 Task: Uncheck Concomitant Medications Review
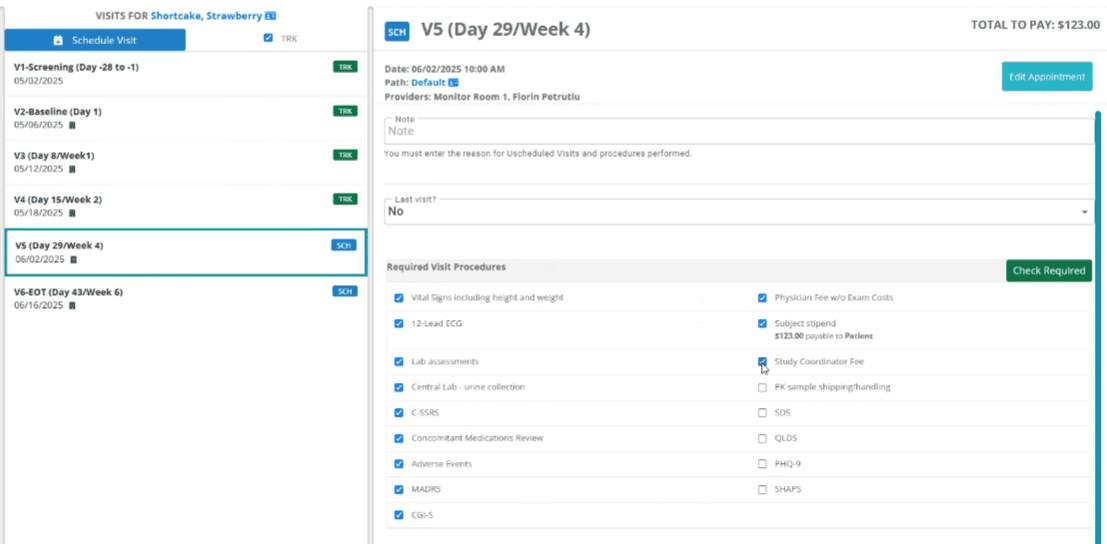(x=399, y=438)
